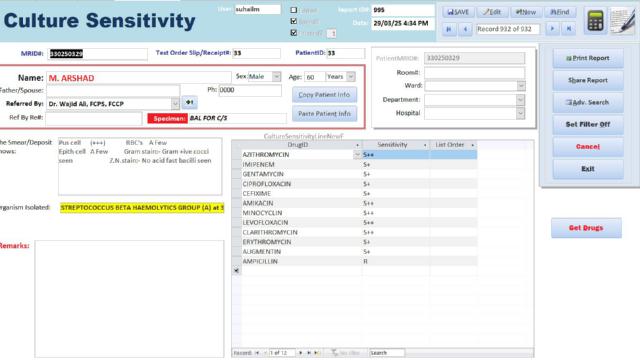Open the age unit Years dropdown
The height and width of the screenshot is (360, 640).
351,76
